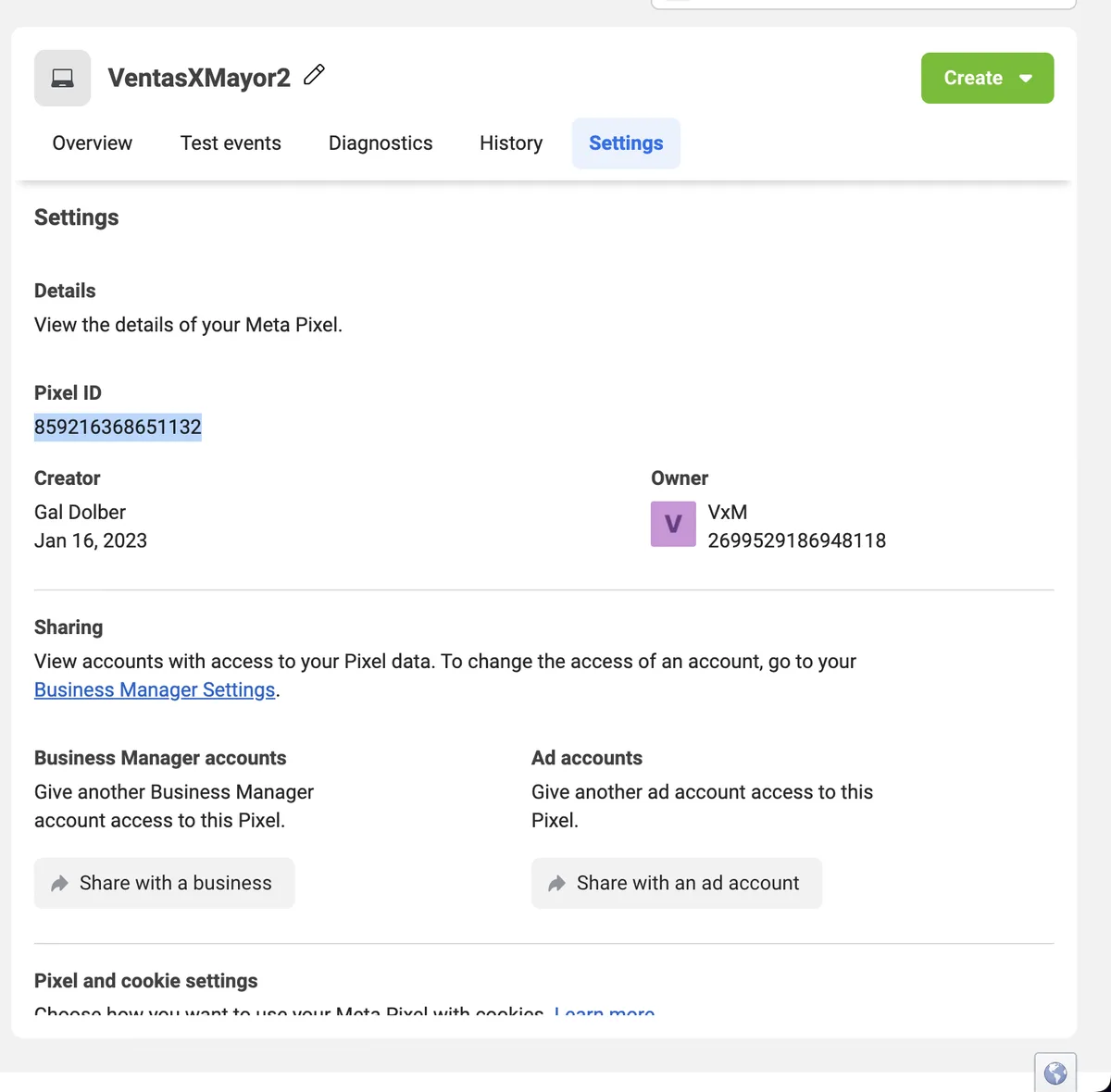
Task: Click the share arrow on 'Share with a business'
Action: (x=60, y=884)
